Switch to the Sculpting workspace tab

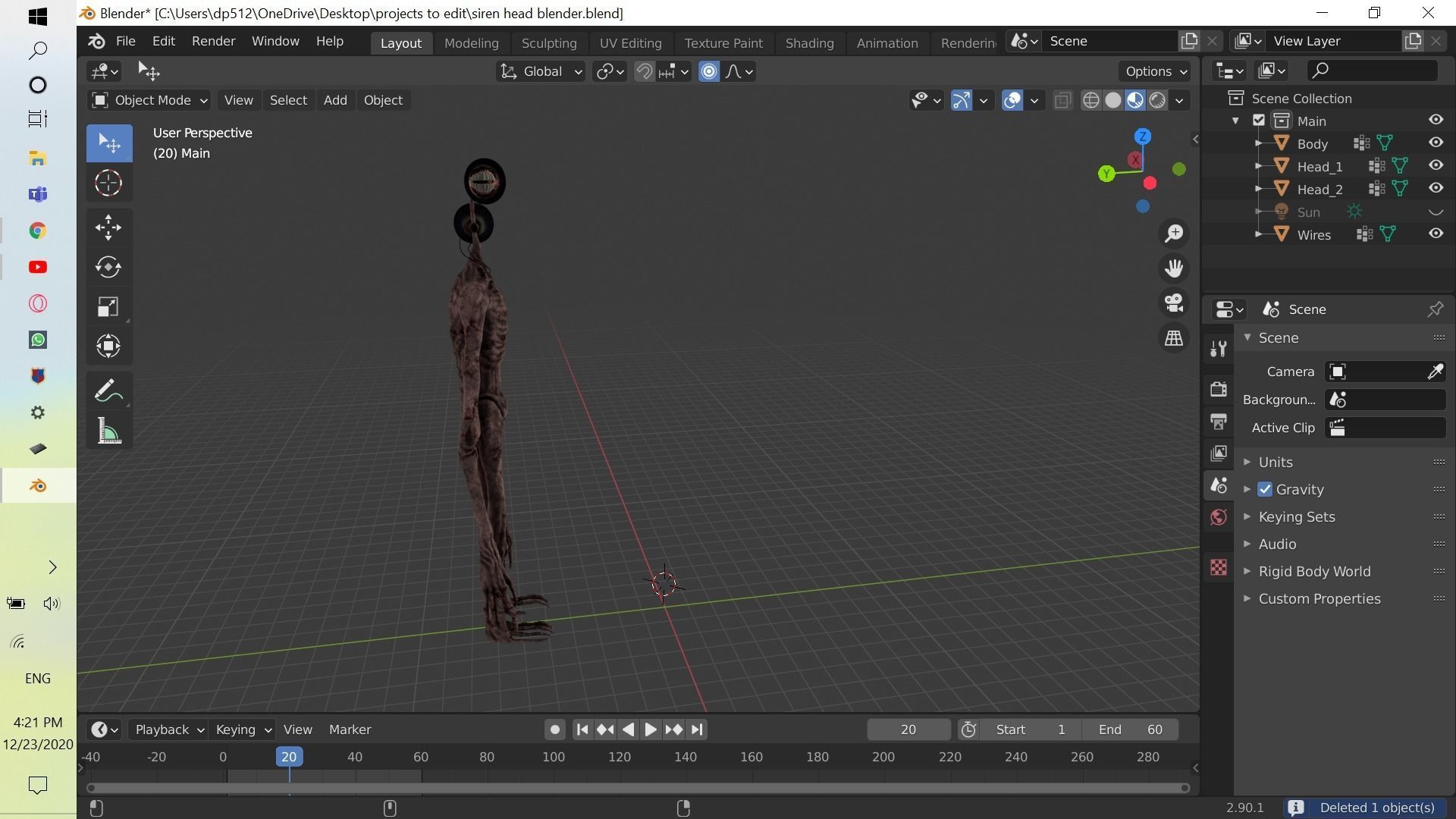(x=549, y=43)
